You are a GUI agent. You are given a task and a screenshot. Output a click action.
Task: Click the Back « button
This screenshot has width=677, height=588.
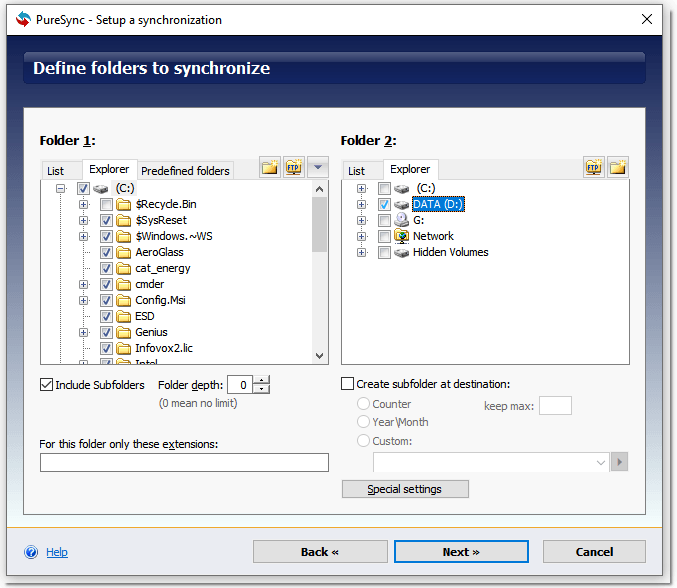pos(320,552)
